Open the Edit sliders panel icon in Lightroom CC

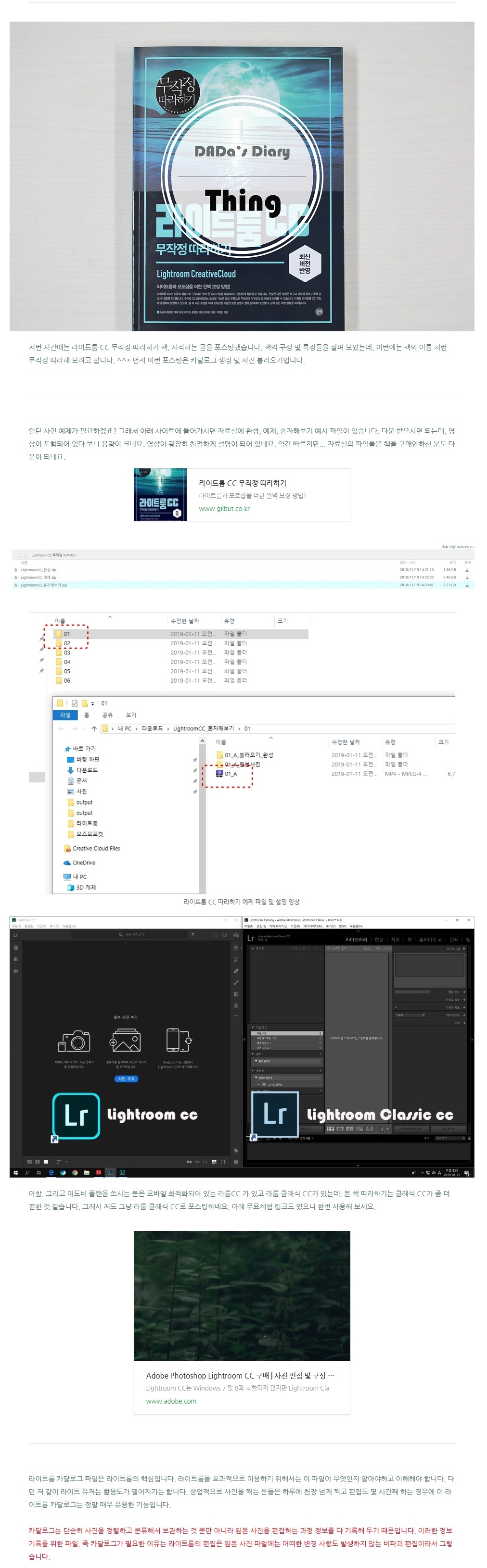click(x=236, y=948)
